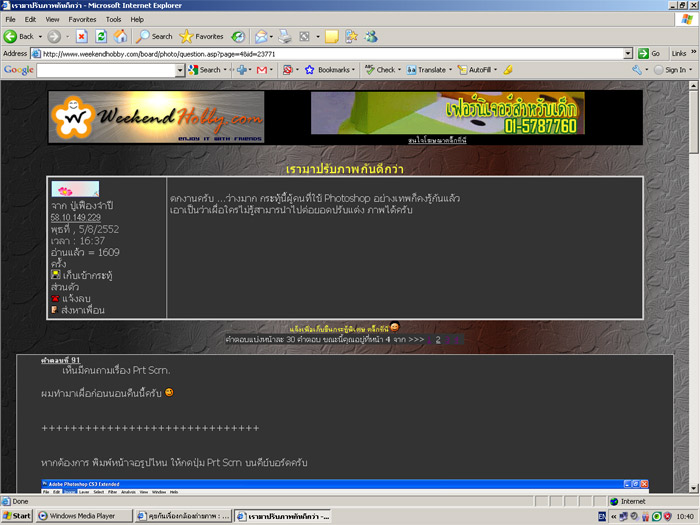This screenshot has width=700, height=525.
Task: Click the save-to-personal-thread icon
Action: 55,274
